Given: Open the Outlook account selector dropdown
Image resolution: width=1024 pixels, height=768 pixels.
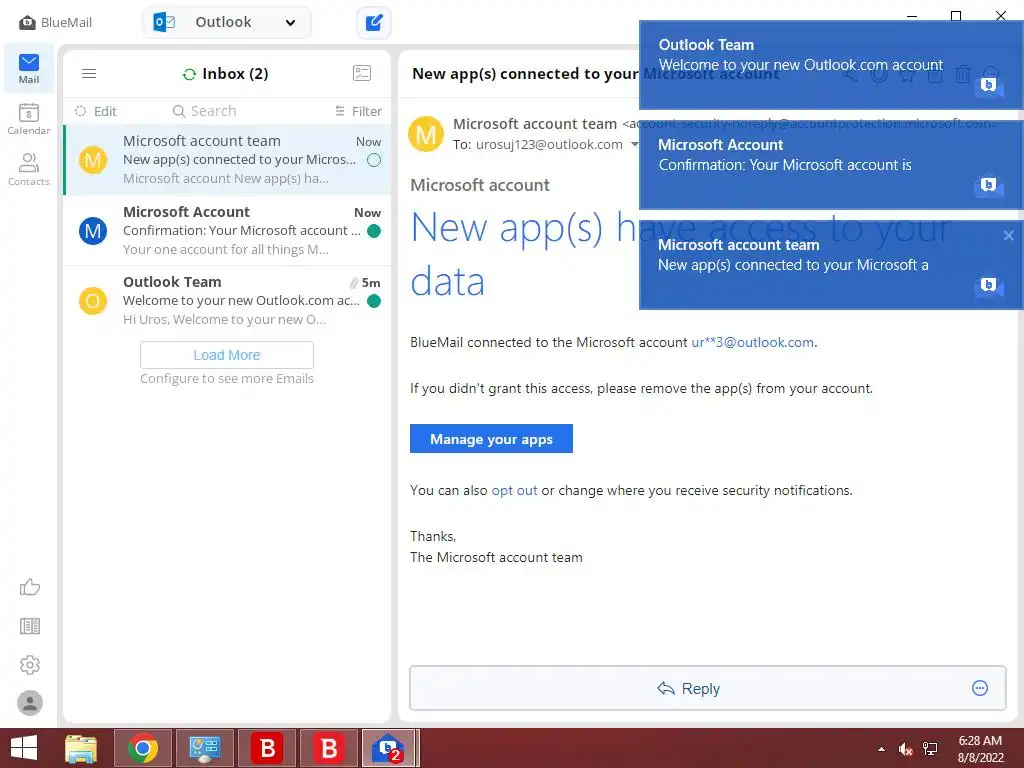Looking at the screenshot, I should coord(227,23).
